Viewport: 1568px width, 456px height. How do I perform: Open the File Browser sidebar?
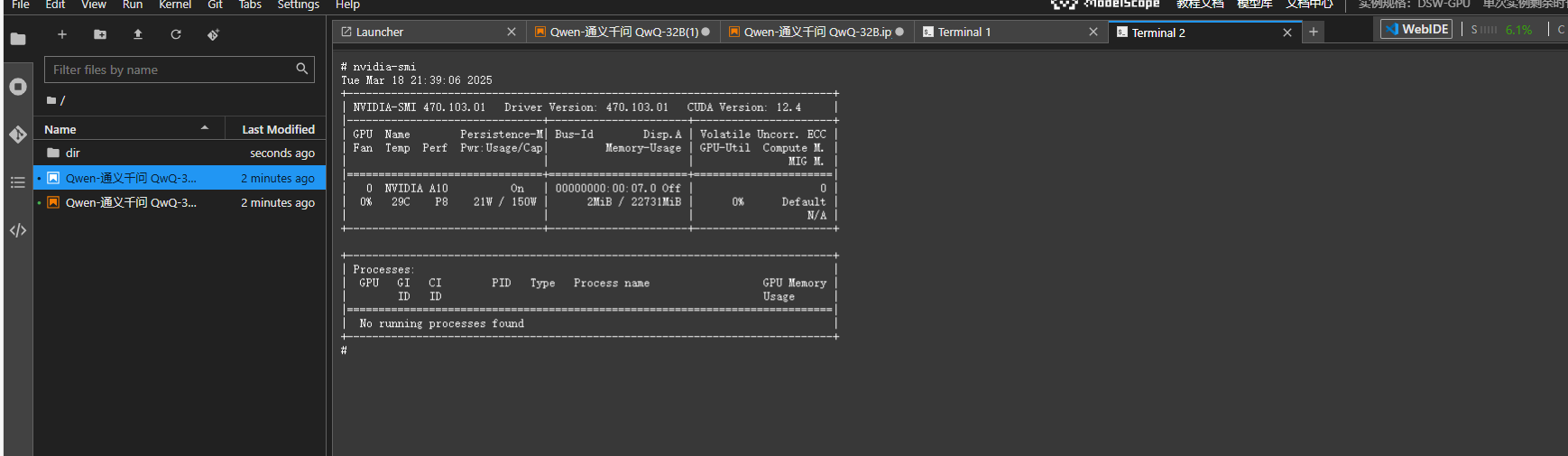coord(18,39)
